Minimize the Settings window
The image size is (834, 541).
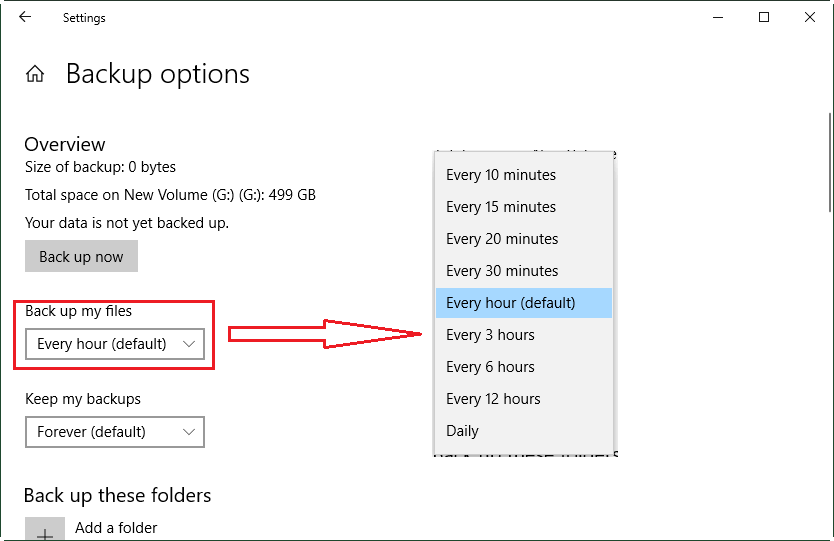[717, 17]
